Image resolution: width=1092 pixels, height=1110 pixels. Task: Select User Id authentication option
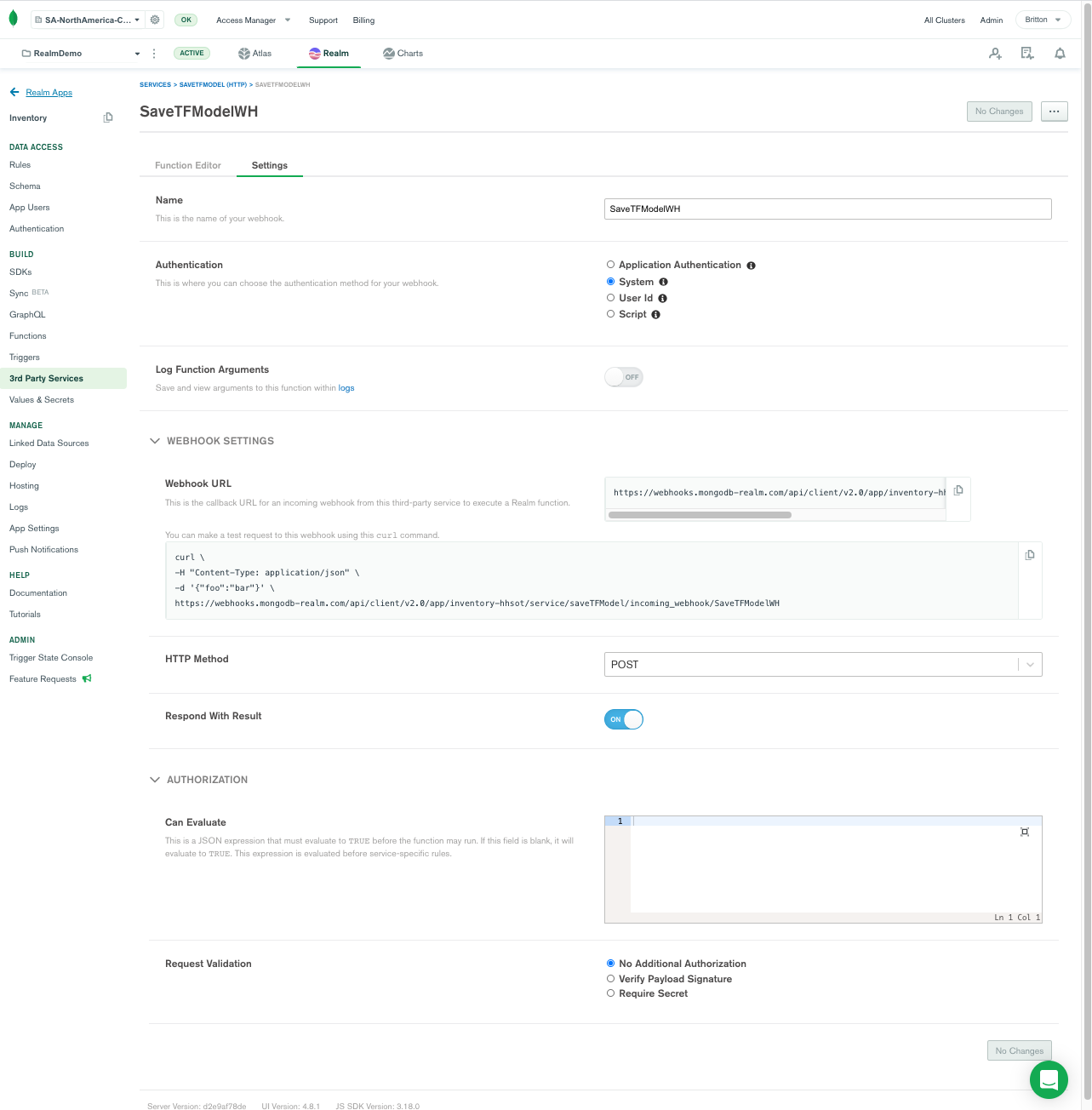pos(610,297)
